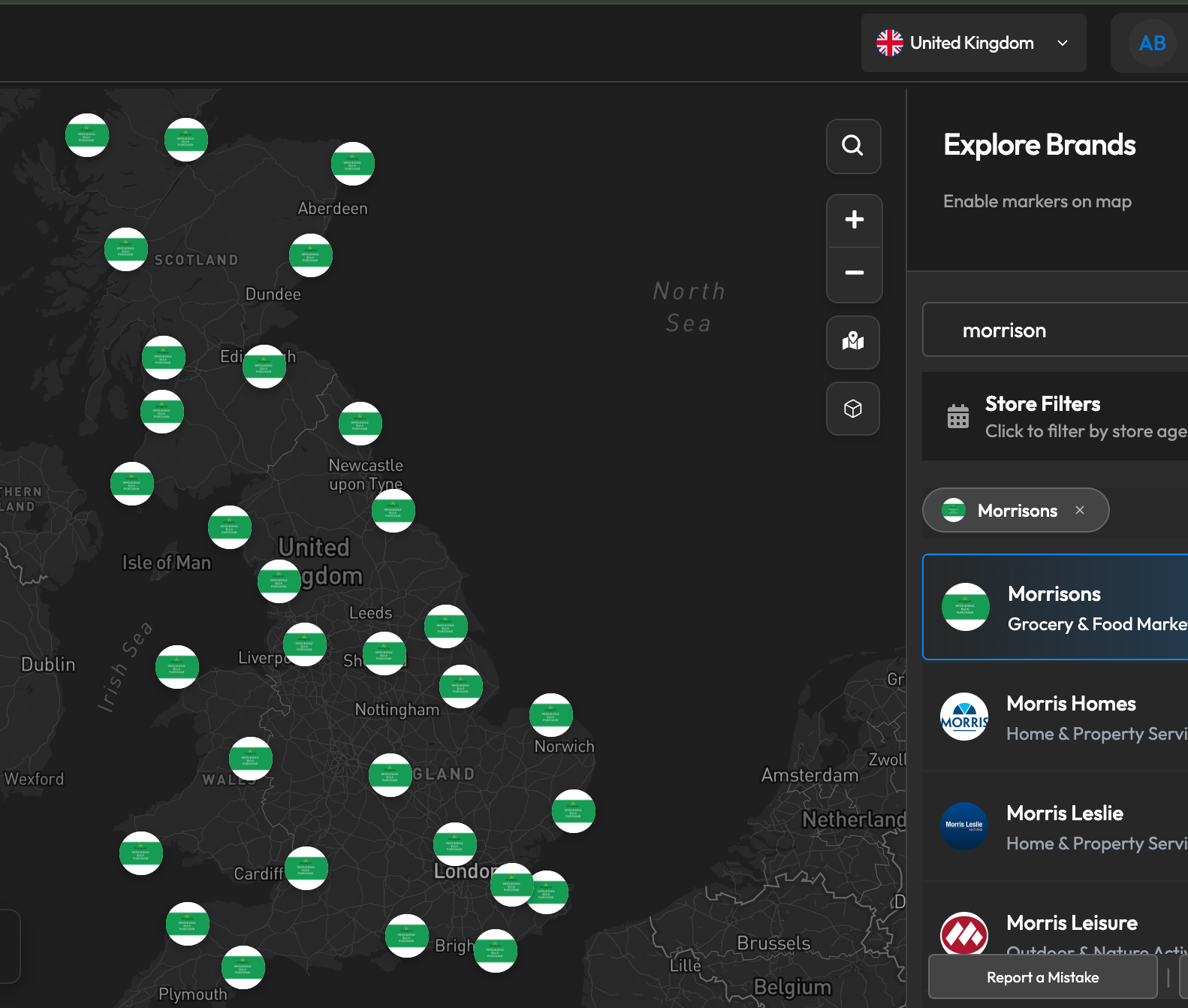1188x1008 pixels.
Task: Open Store Filters by store age
Action: point(1055,416)
